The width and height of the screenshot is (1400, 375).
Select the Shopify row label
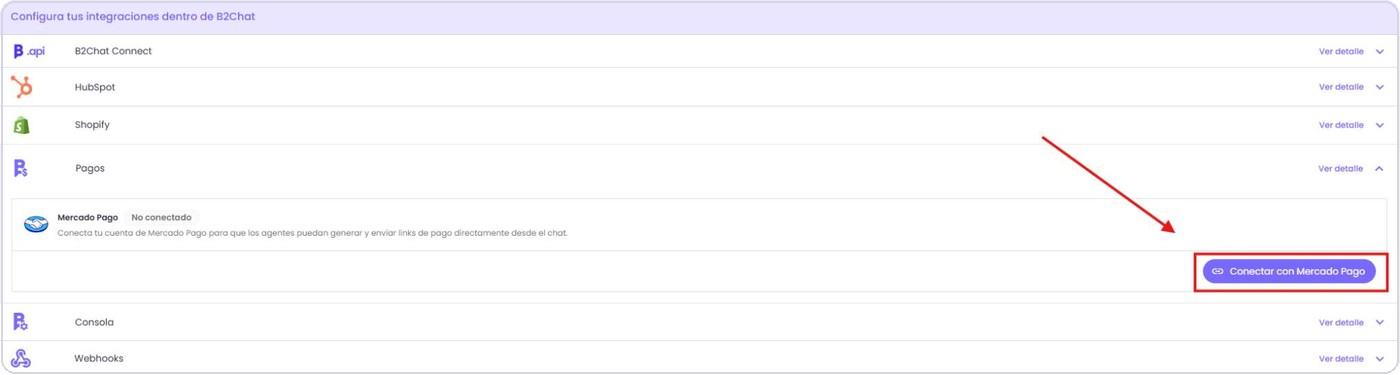click(92, 125)
